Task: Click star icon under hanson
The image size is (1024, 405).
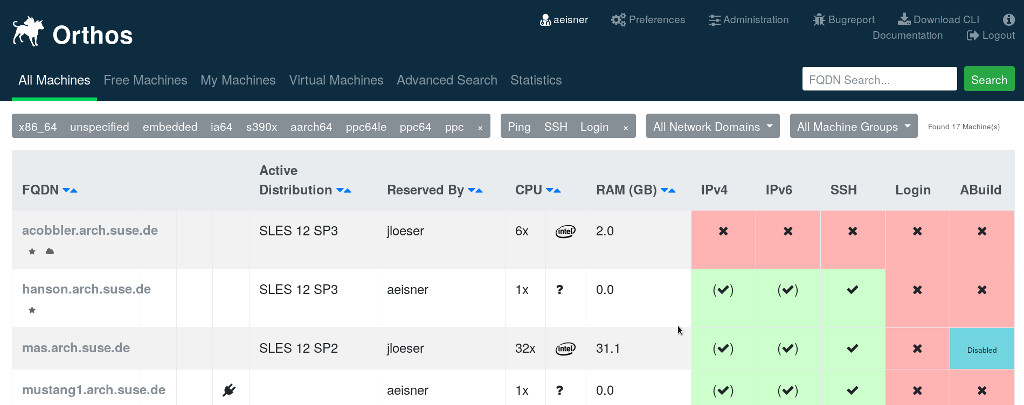Action: point(32,310)
